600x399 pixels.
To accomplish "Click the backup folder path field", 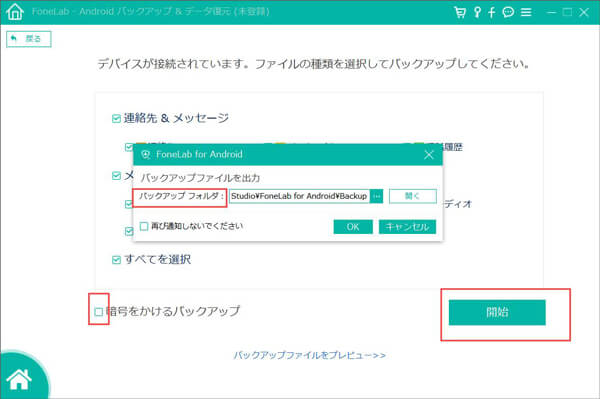I will click(300, 196).
